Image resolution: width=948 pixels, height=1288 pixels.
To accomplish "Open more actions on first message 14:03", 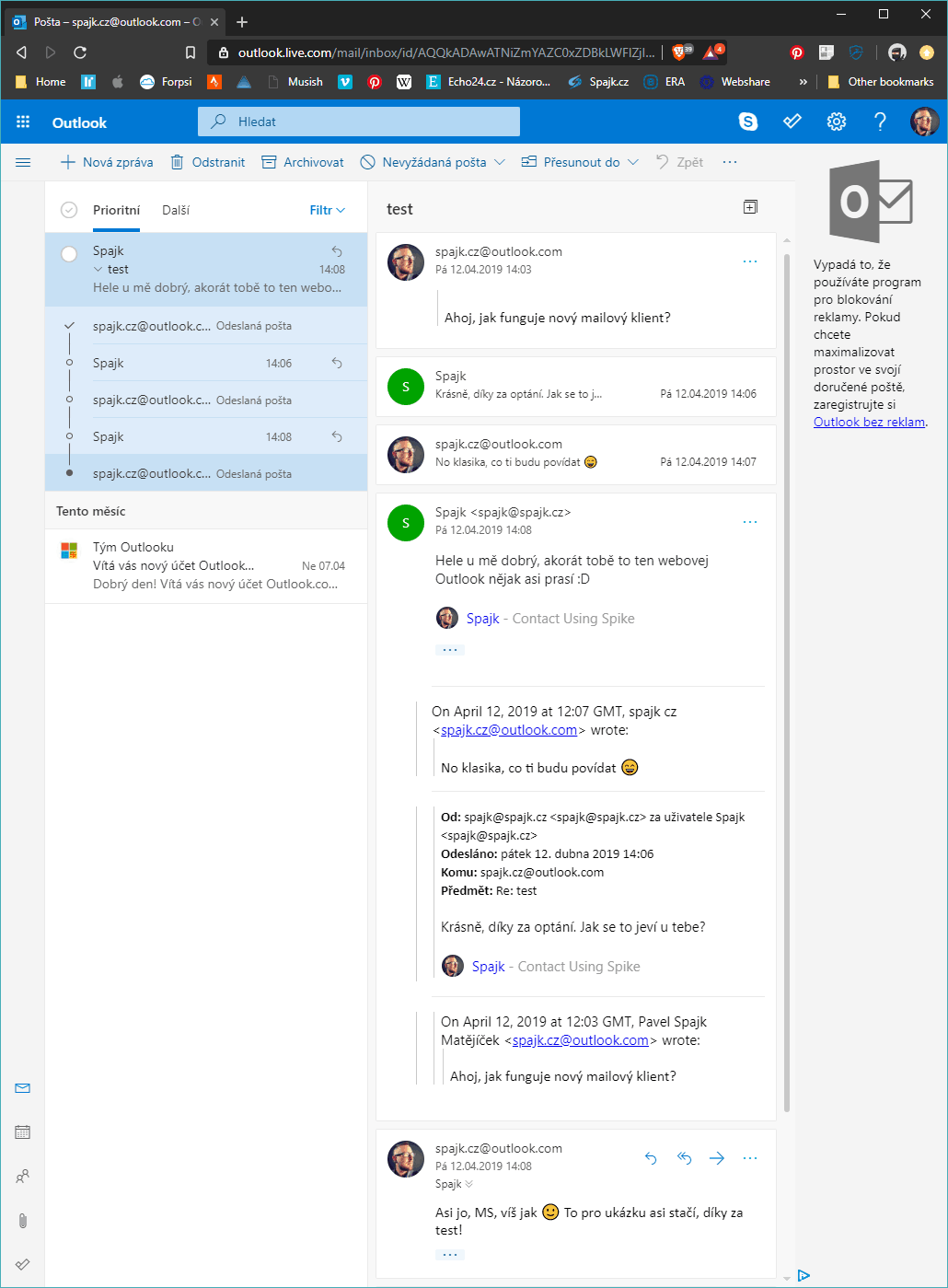I will click(x=750, y=261).
